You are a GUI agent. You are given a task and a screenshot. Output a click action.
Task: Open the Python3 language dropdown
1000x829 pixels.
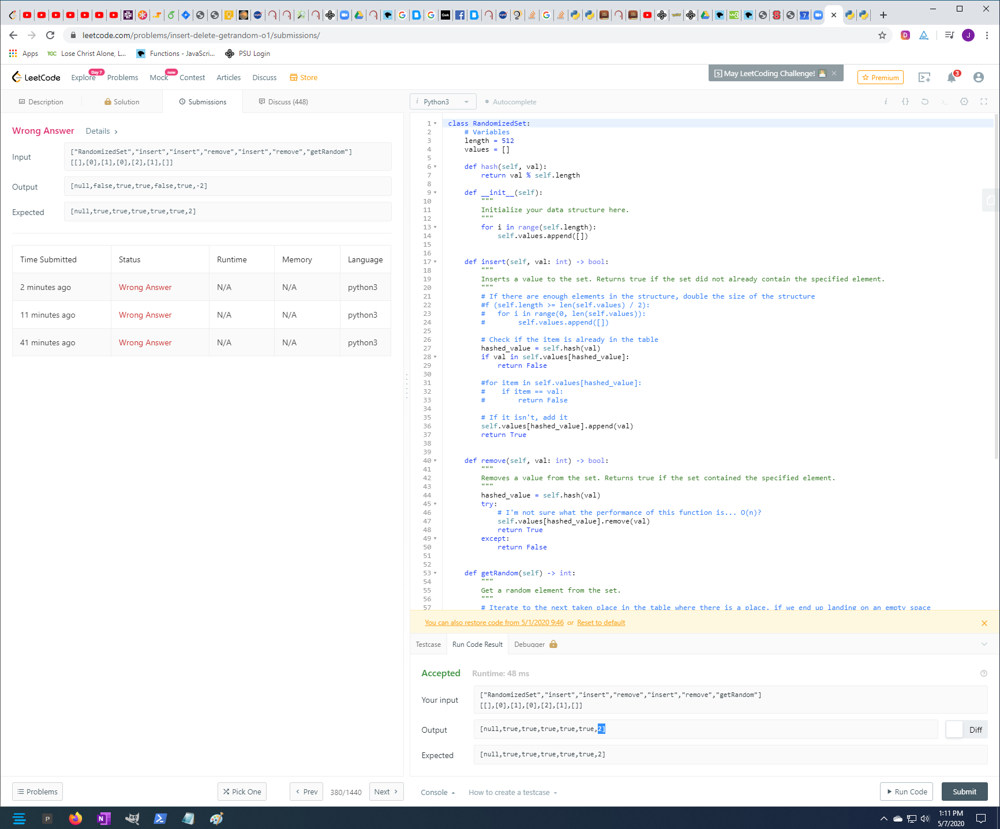click(x=442, y=102)
